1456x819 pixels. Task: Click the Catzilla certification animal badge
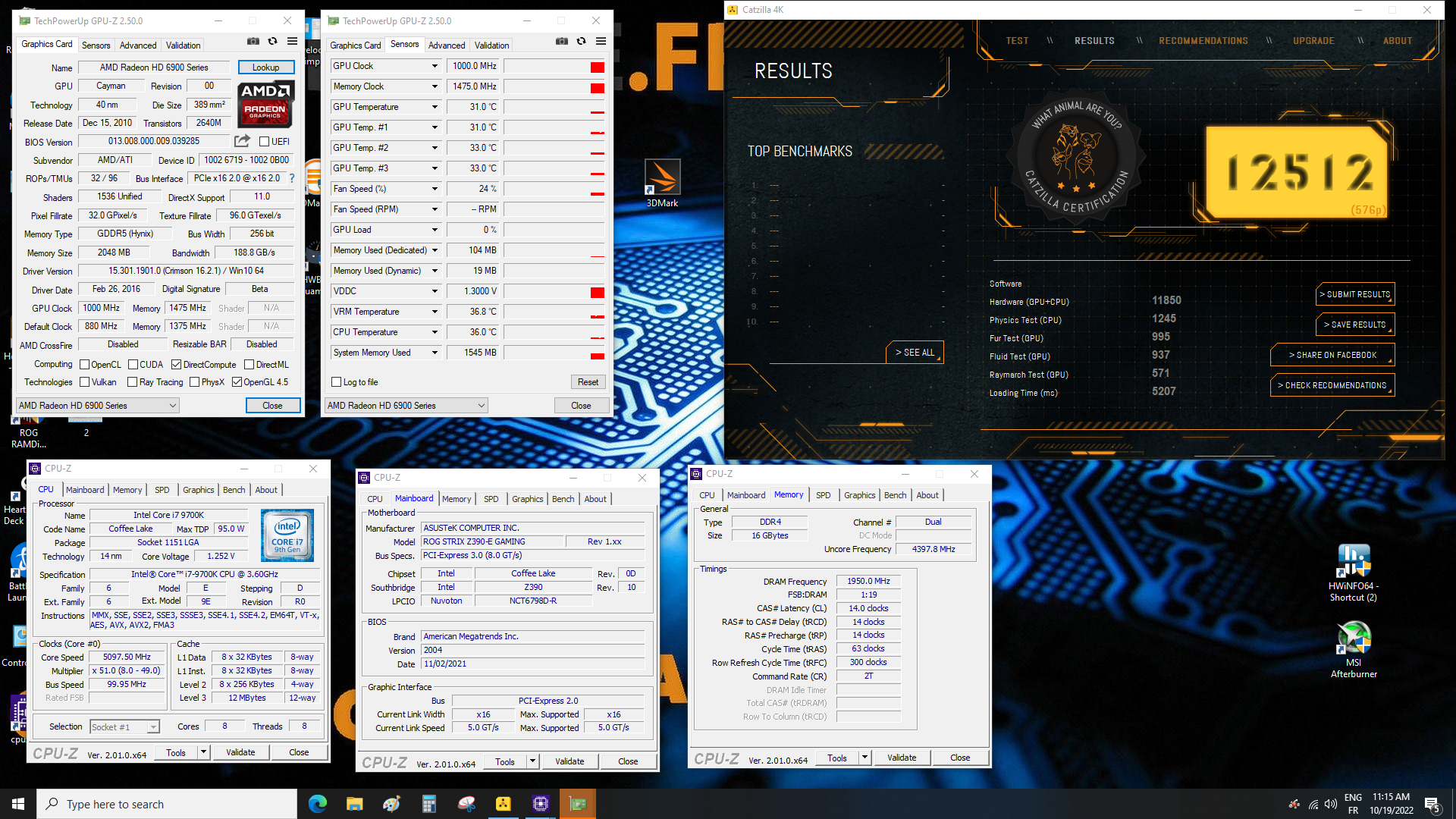(1077, 158)
